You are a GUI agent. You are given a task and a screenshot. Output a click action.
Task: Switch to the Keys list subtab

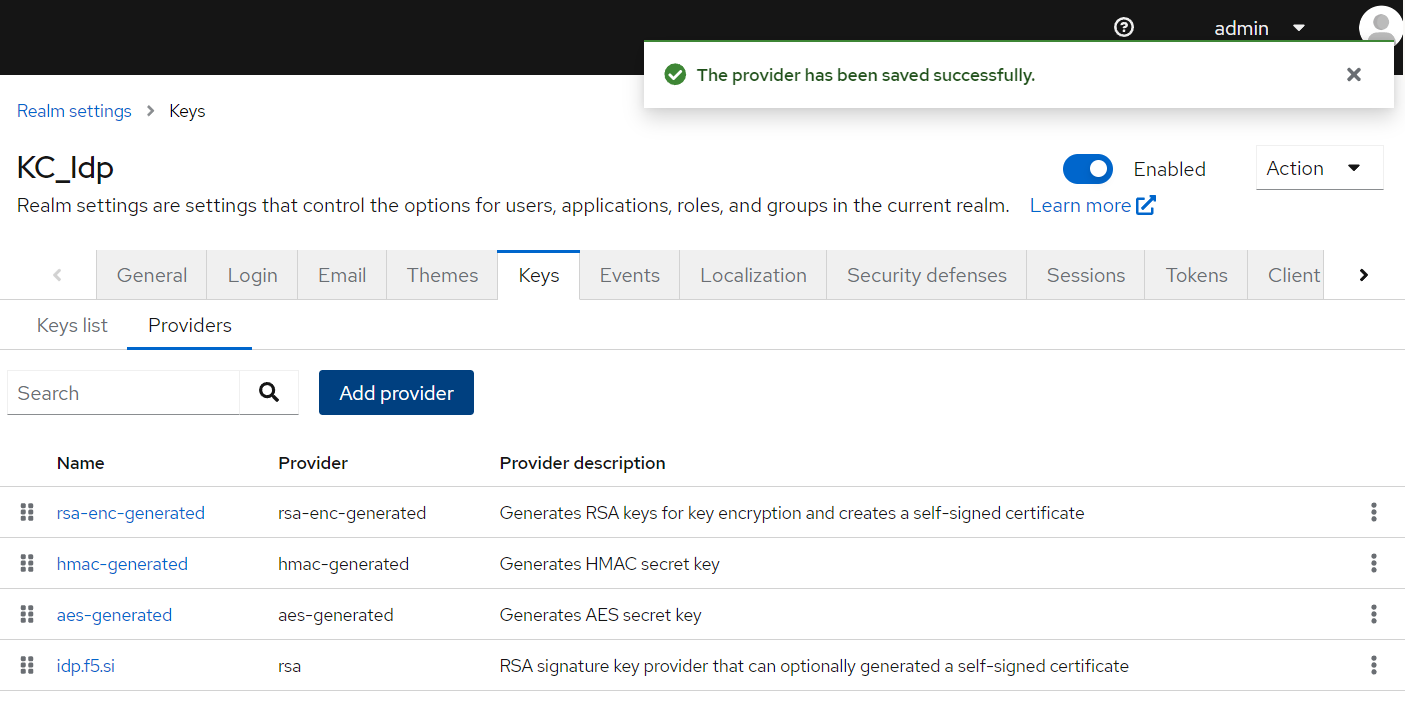pyautogui.click(x=72, y=325)
